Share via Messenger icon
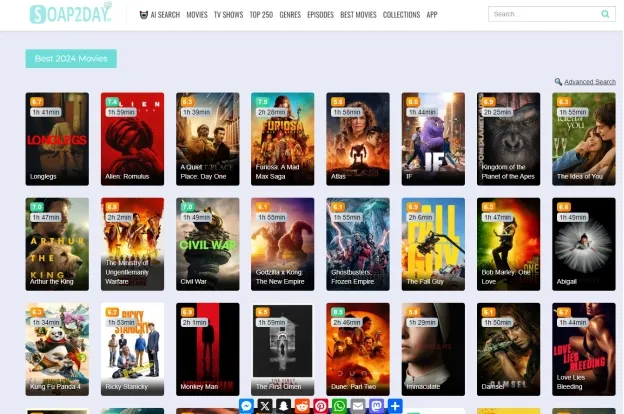624x414 pixels. pyautogui.click(x=246, y=406)
